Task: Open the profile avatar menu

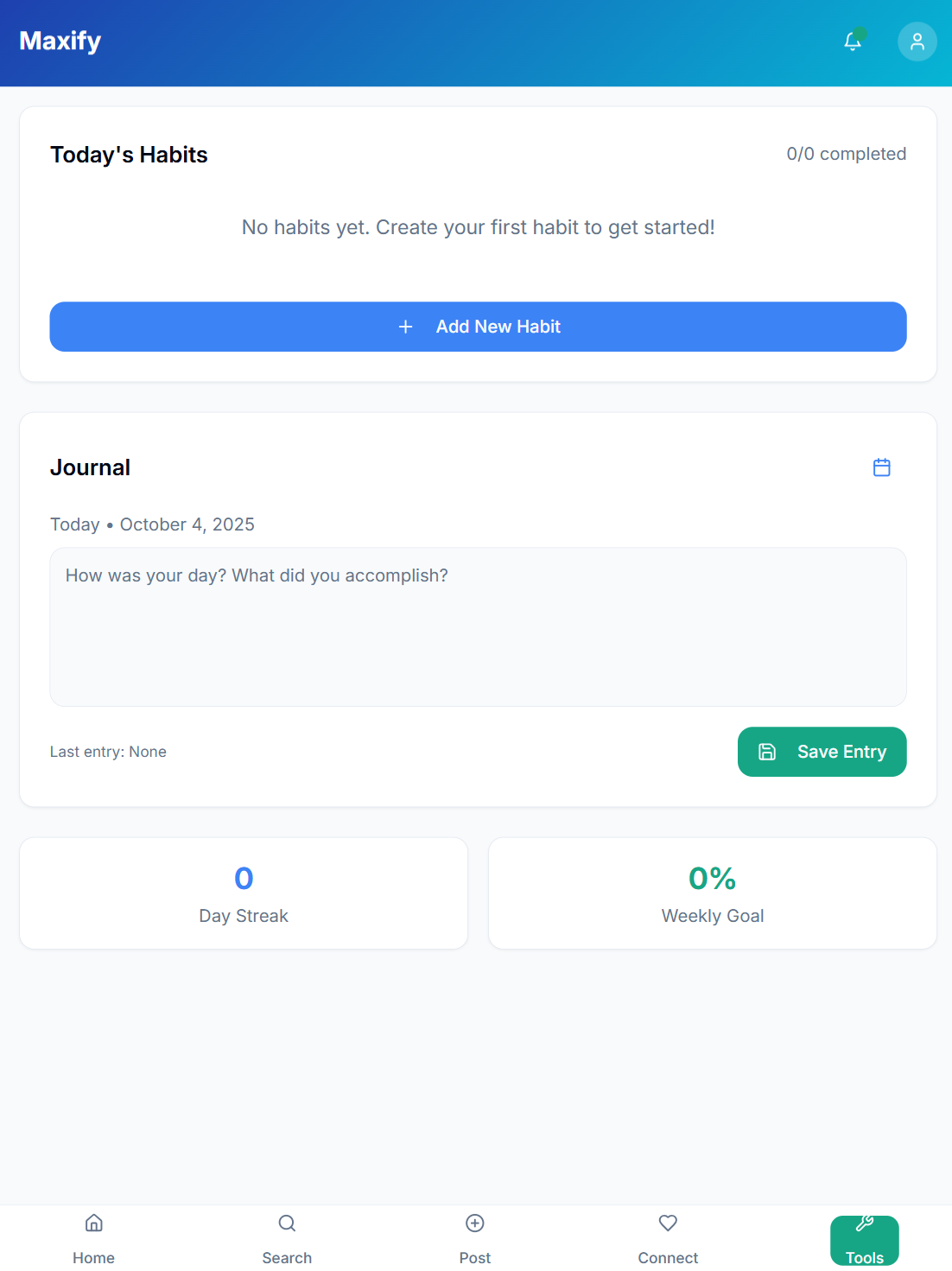Action: pyautogui.click(x=917, y=41)
